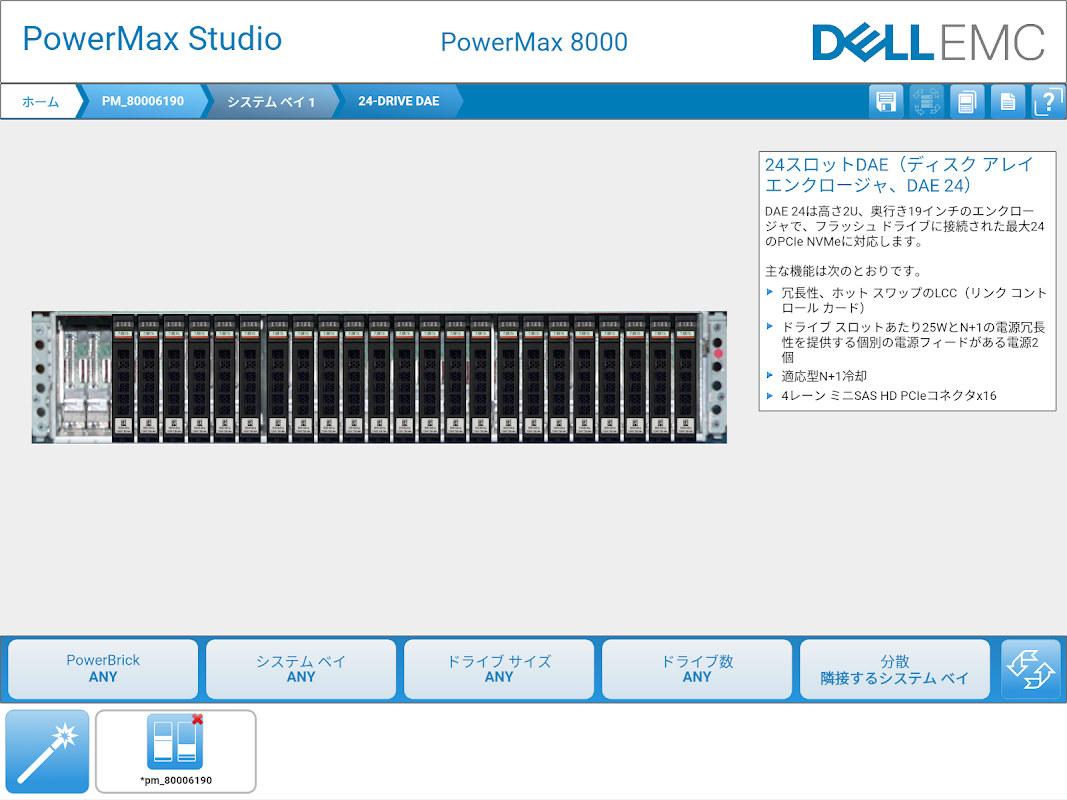This screenshot has width=1067, height=800.
Task: Click the 冗長性、ホット スワップのLCC bullet
Action: pos(914,300)
